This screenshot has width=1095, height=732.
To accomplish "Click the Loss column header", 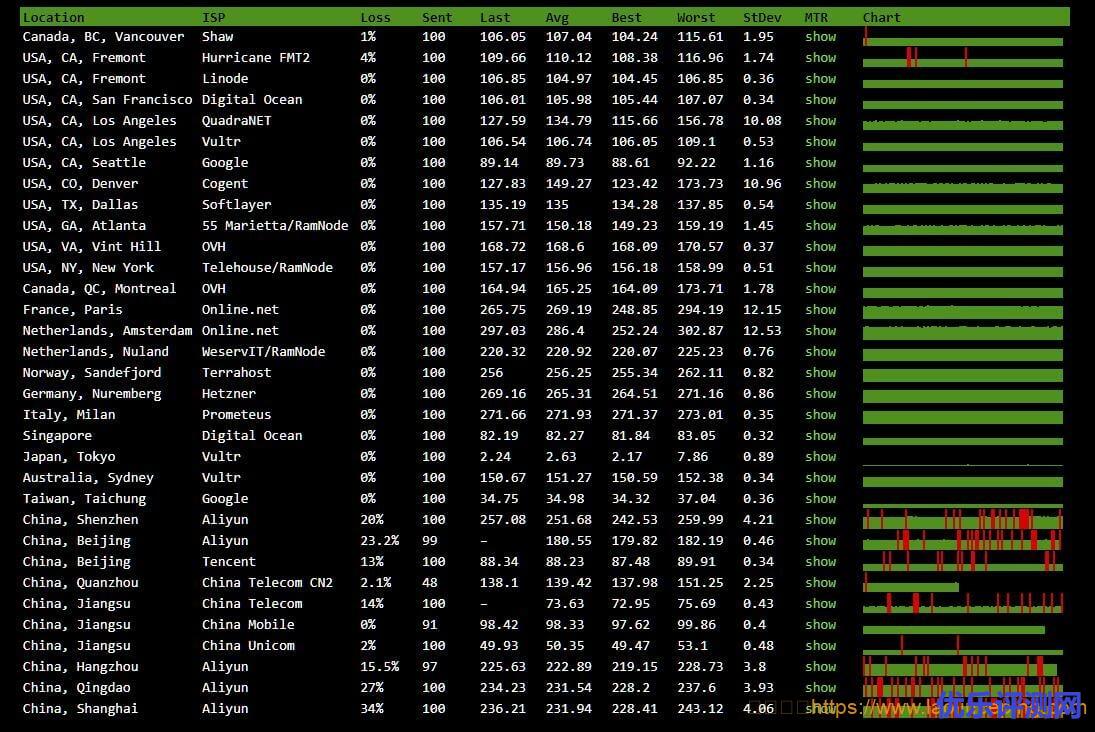I will pyautogui.click(x=375, y=17).
